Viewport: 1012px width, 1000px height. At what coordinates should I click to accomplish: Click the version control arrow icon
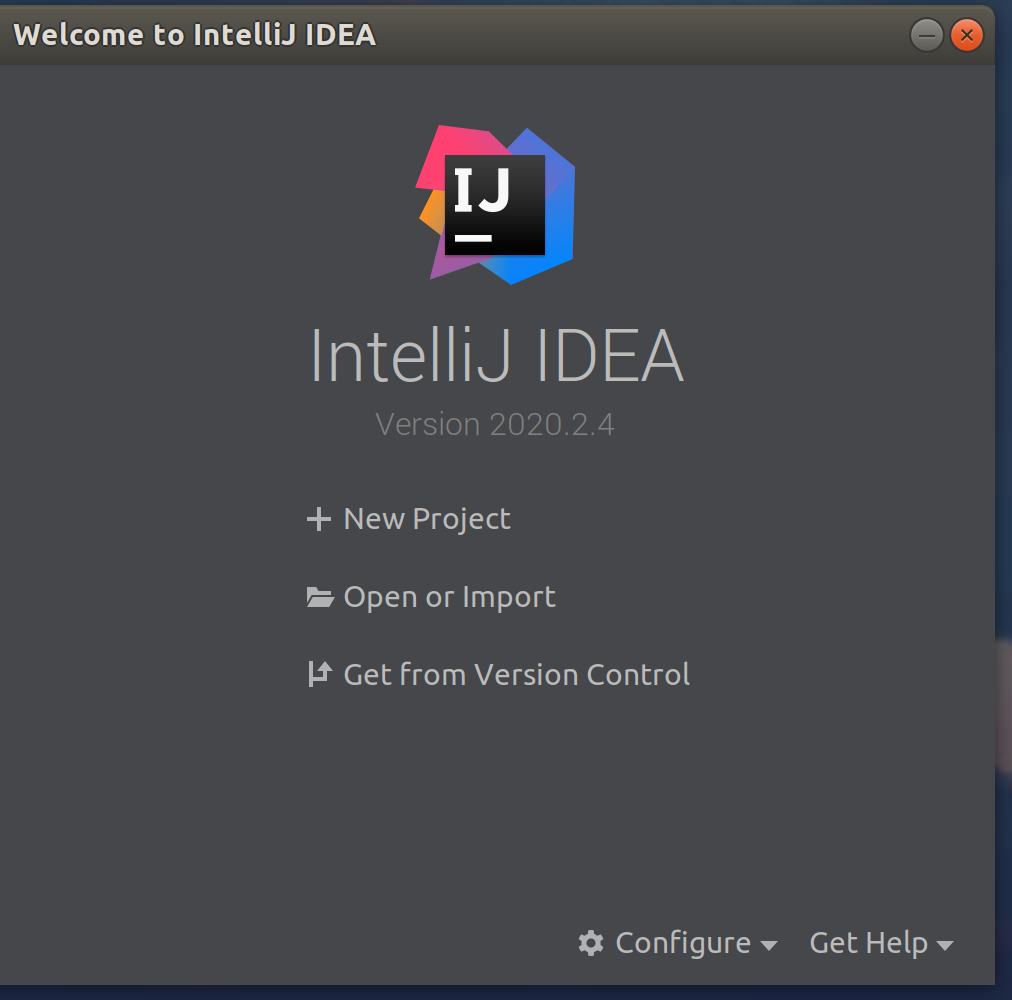pos(318,675)
